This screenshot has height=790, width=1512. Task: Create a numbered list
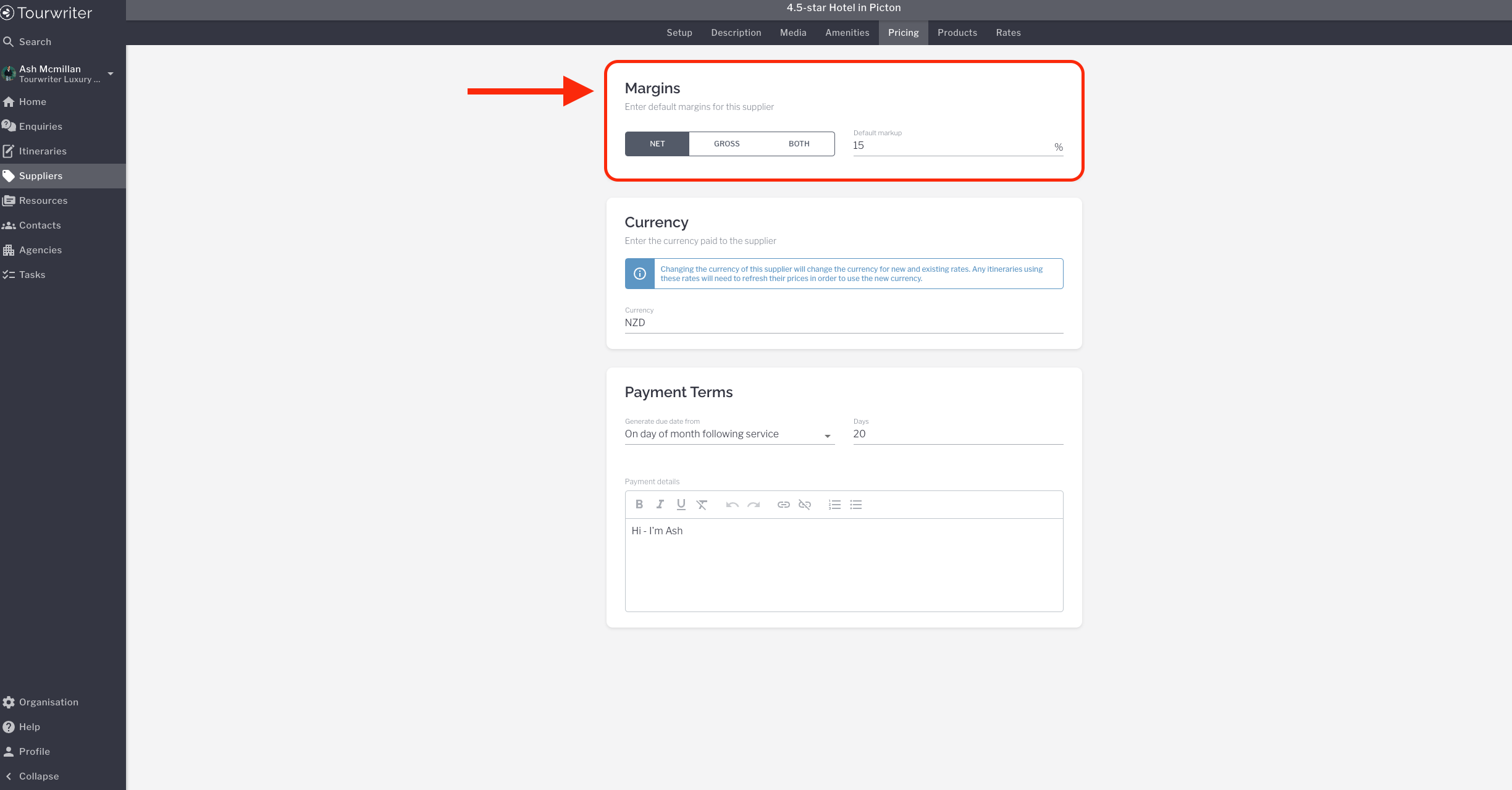(834, 505)
